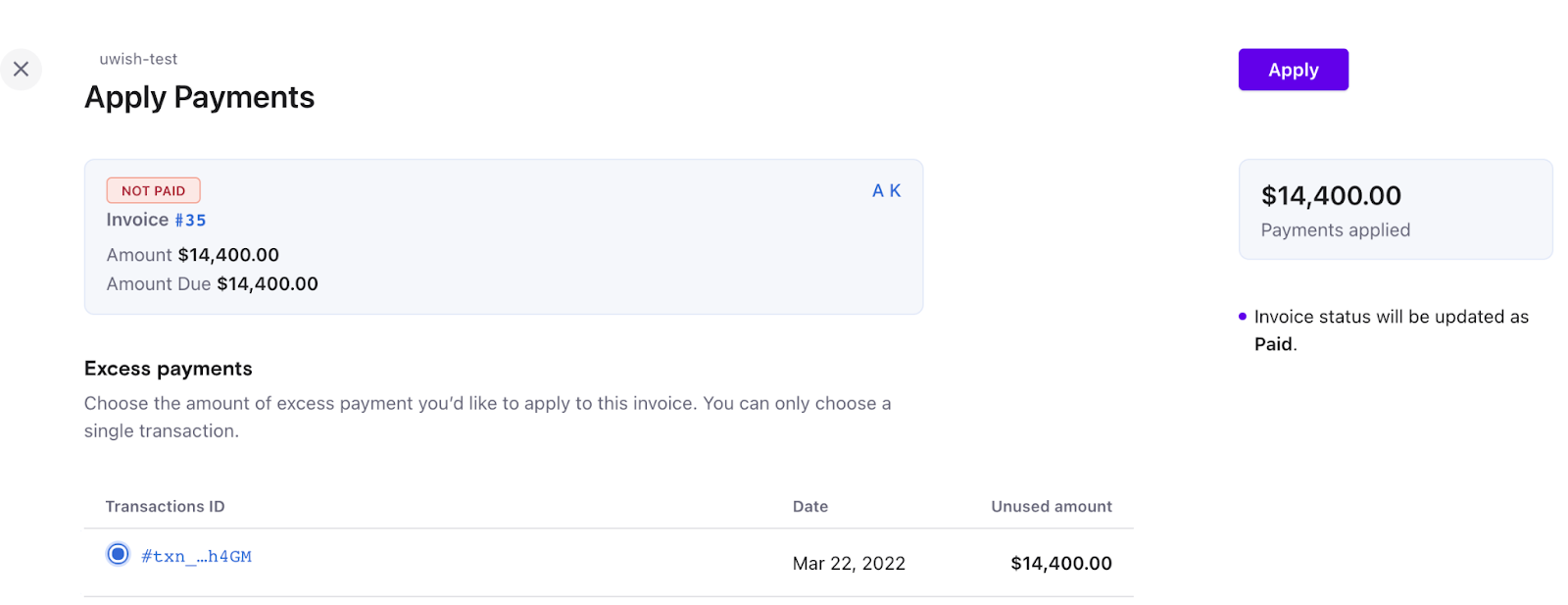This screenshot has width=1568, height=605.
Task: Click the $14,400.00 total in Payments applied card
Action: pyautogui.click(x=1331, y=196)
